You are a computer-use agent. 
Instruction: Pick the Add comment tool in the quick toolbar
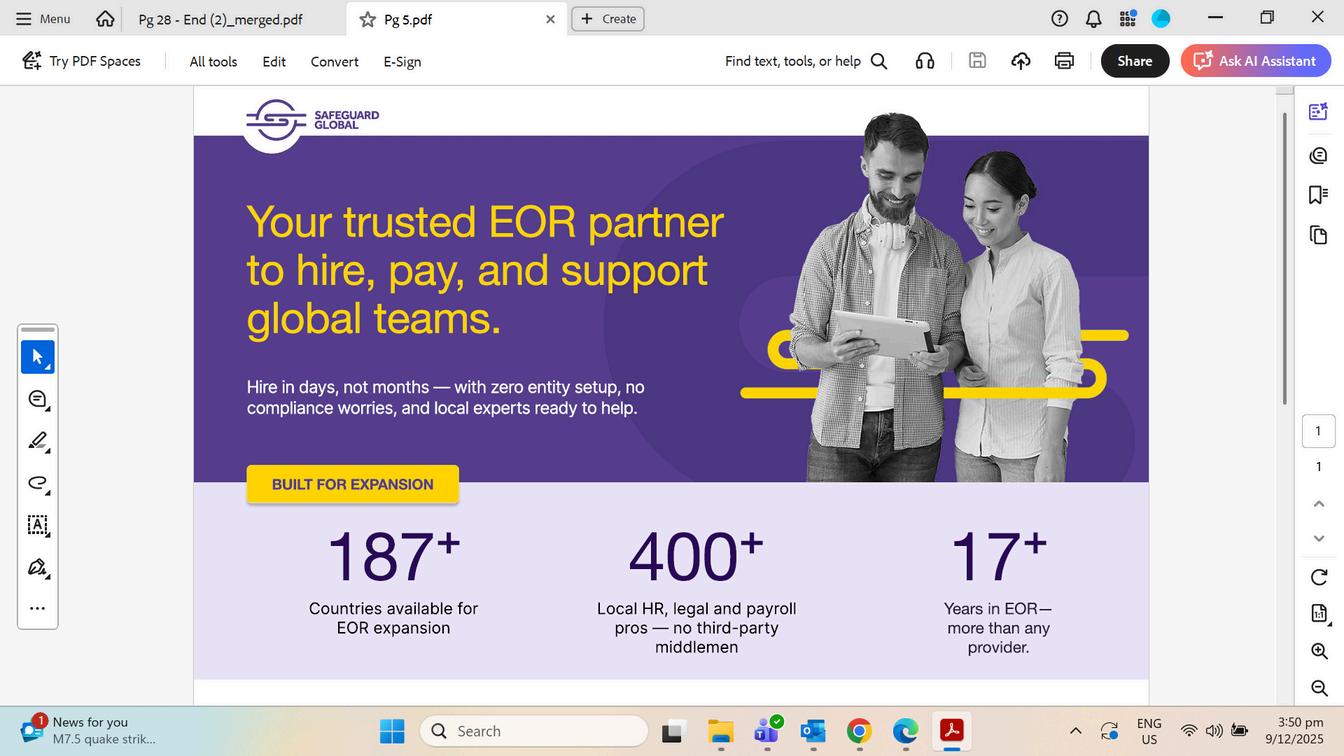38,399
